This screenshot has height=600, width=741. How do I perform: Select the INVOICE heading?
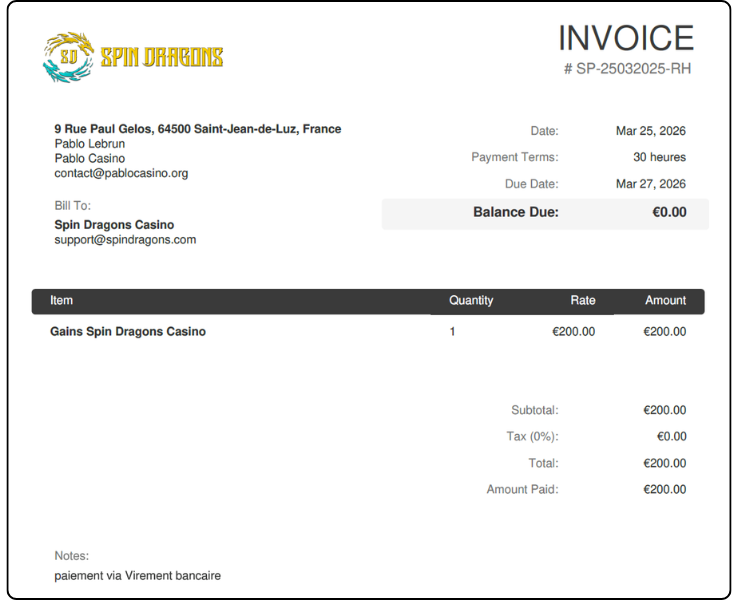(x=626, y=38)
